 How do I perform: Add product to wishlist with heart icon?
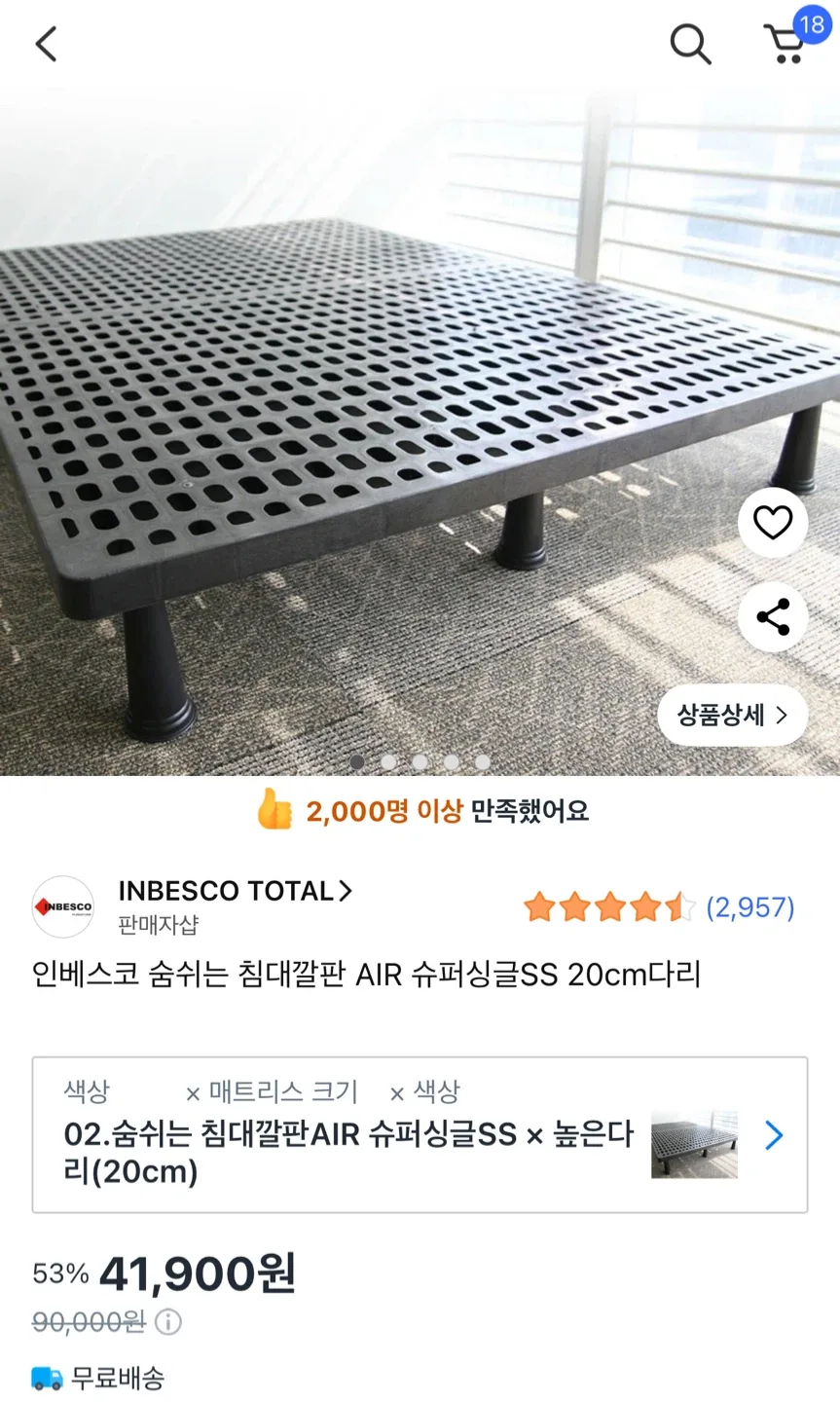point(773,523)
